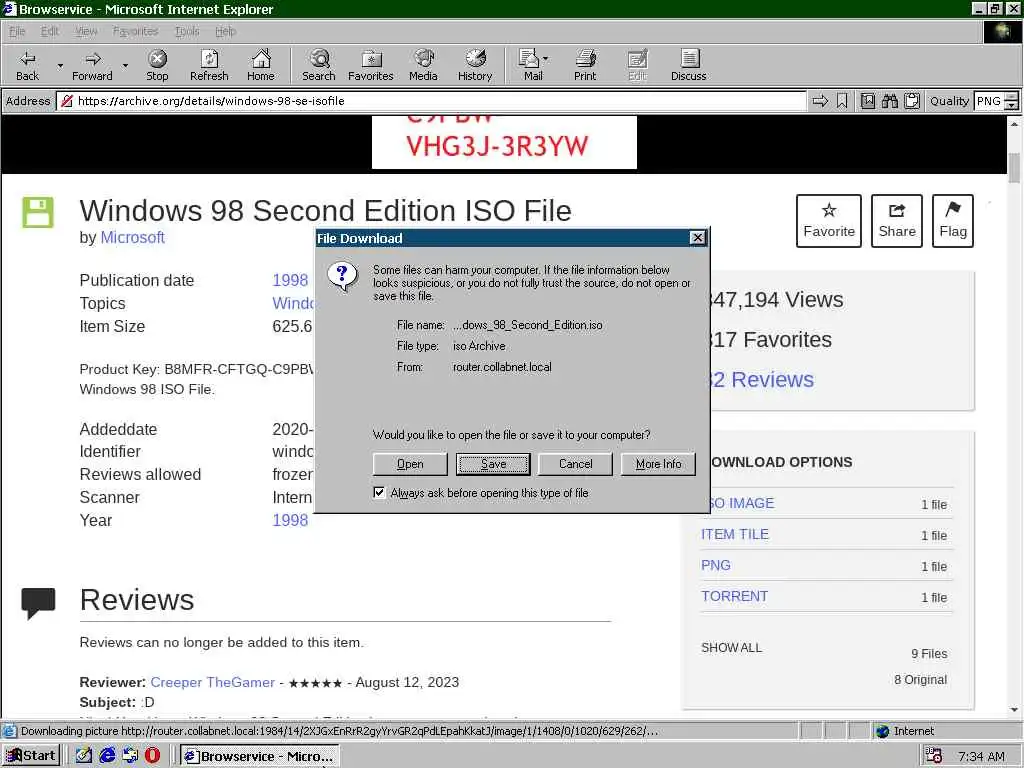This screenshot has width=1024, height=768.
Task: Cancel the File Download dialog
Action: tap(575, 464)
